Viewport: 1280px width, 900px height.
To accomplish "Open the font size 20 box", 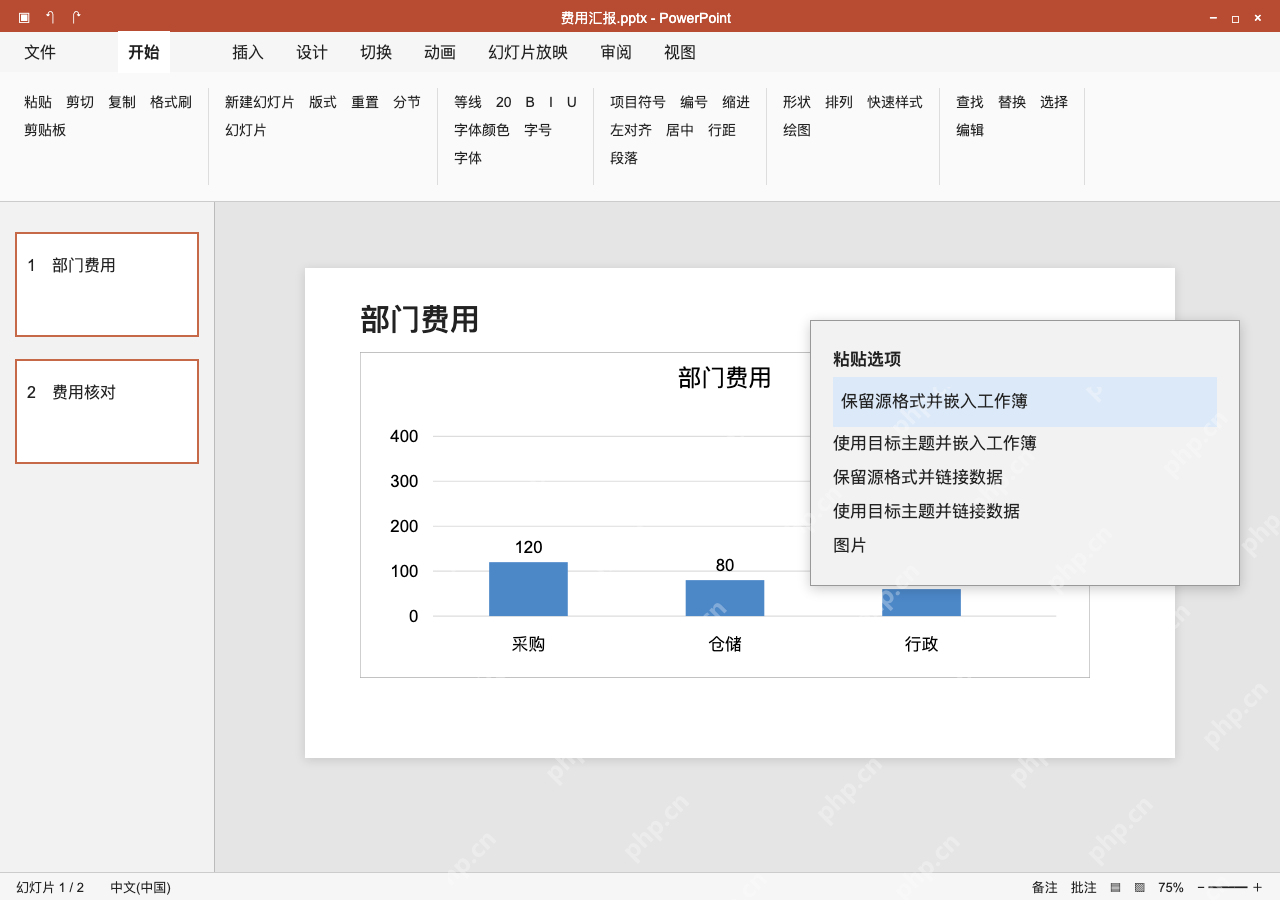I will click(503, 102).
